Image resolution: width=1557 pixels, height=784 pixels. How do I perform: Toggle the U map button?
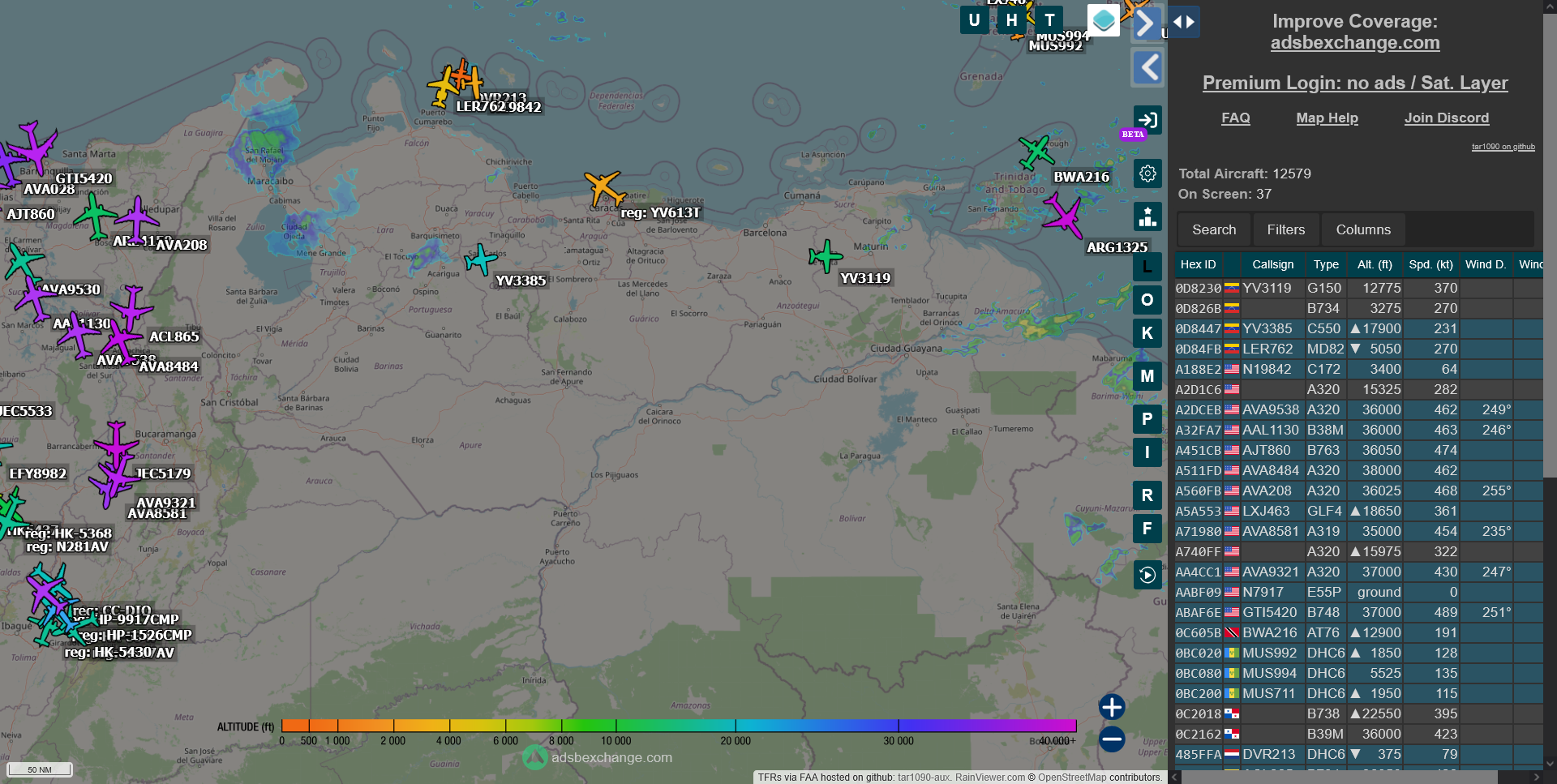[x=974, y=20]
